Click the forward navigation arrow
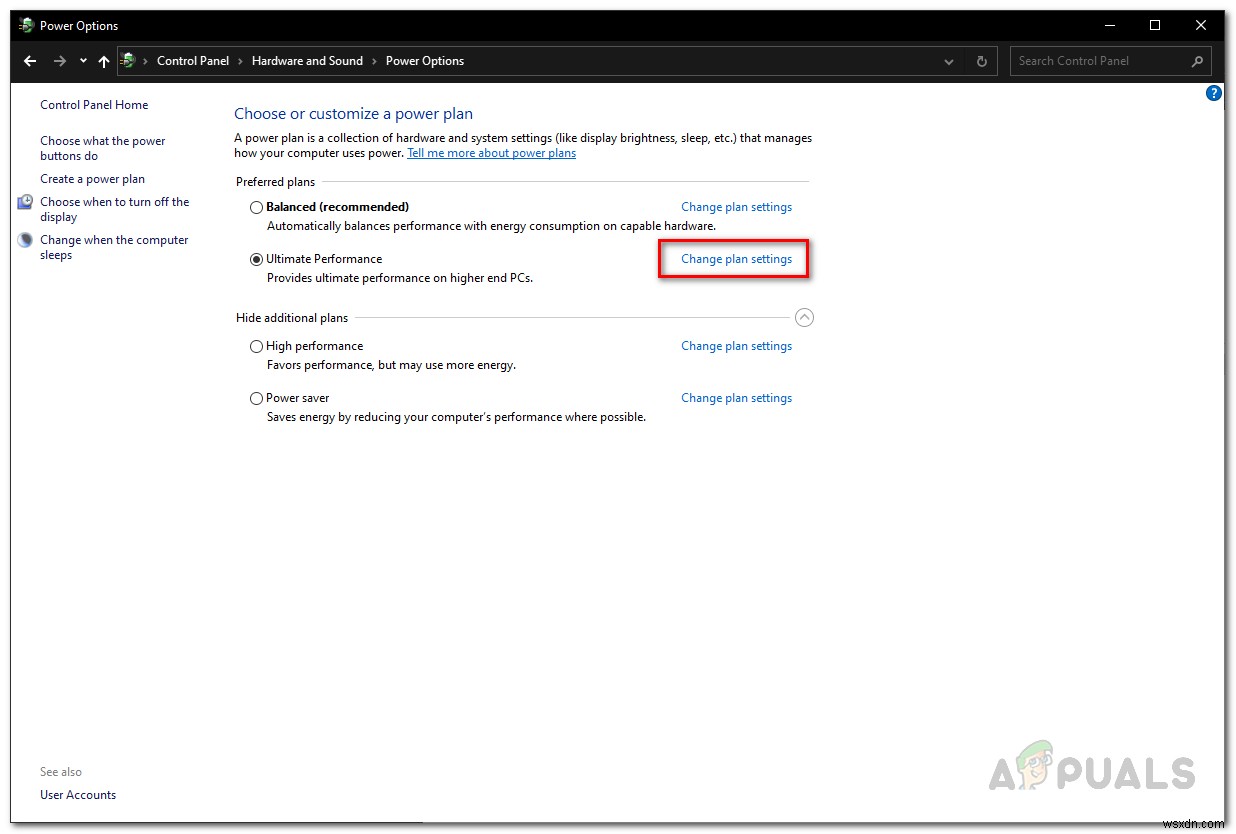This screenshot has height=834, width=1236. pyautogui.click(x=58, y=61)
